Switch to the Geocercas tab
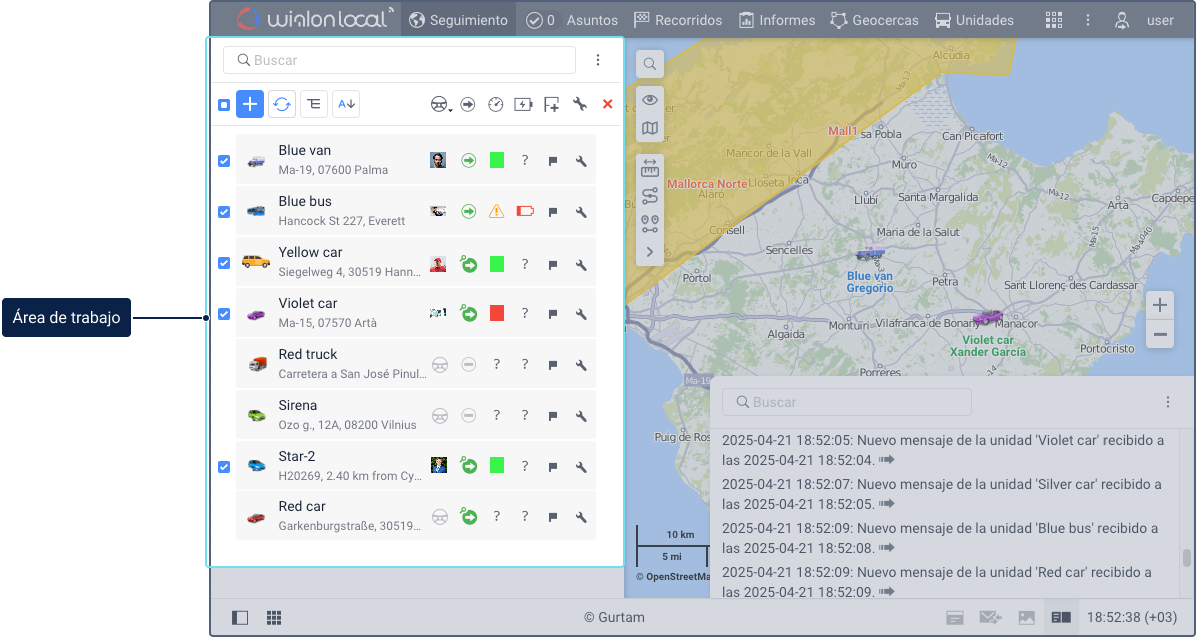Viewport: 1196px width, 637px height. tap(874, 21)
